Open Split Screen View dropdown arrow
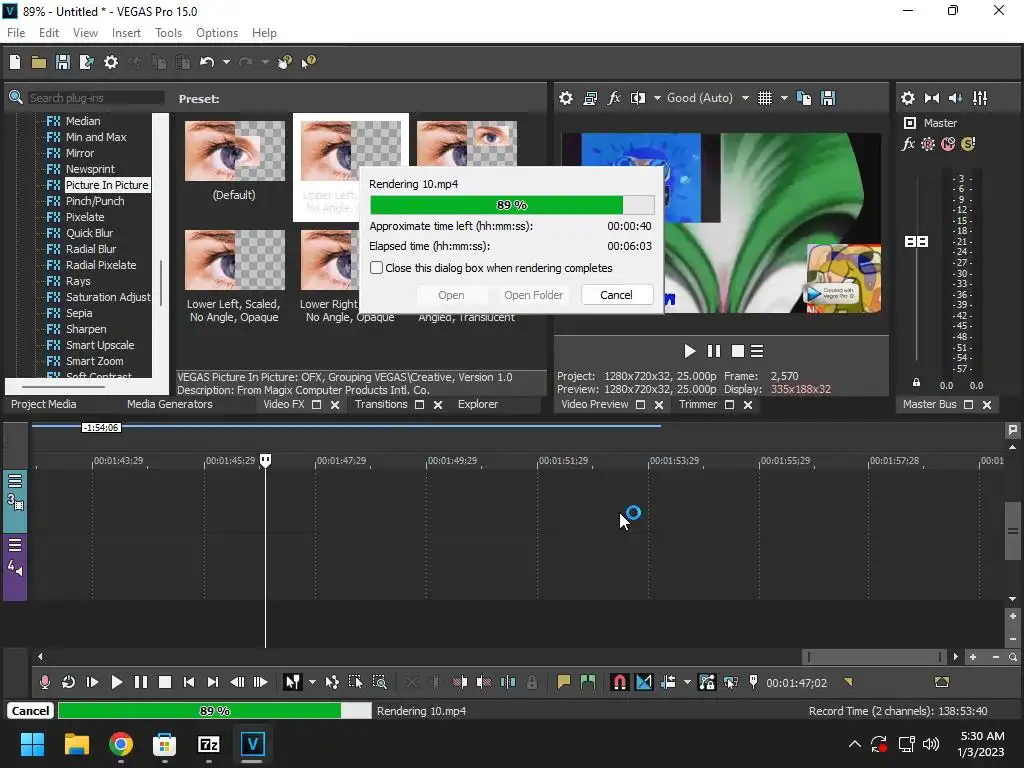This screenshot has height=768, width=1024. (657, 98)
